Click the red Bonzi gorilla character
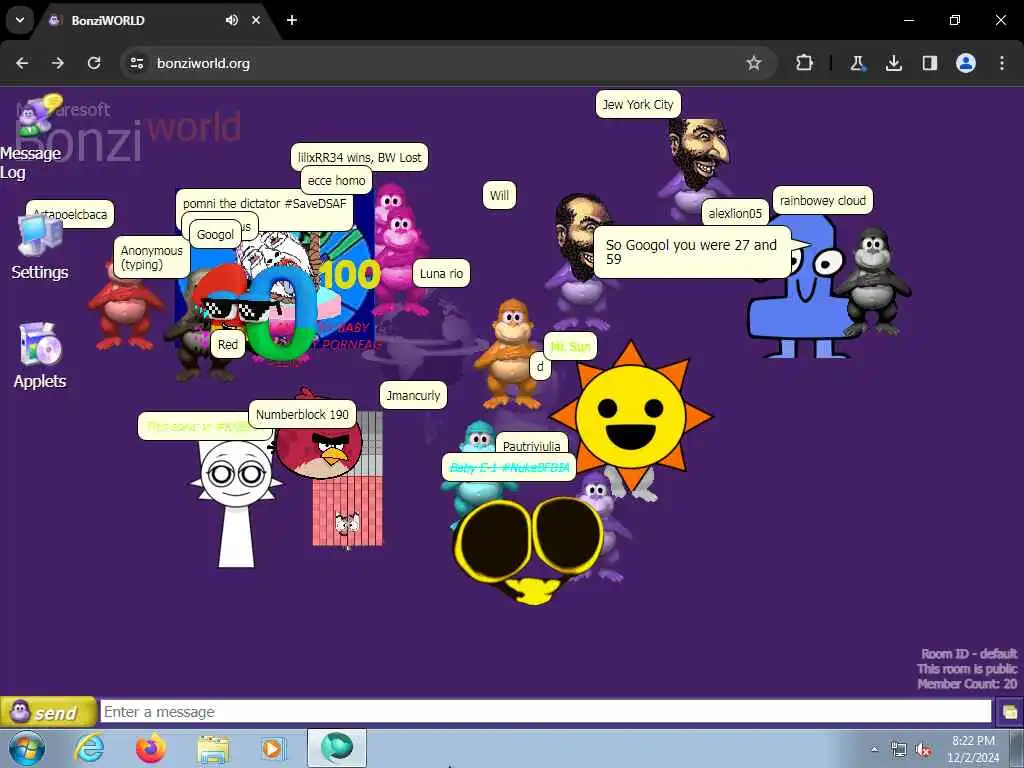Viewport: 1024px width, 768px height. [x=124, y=307]
